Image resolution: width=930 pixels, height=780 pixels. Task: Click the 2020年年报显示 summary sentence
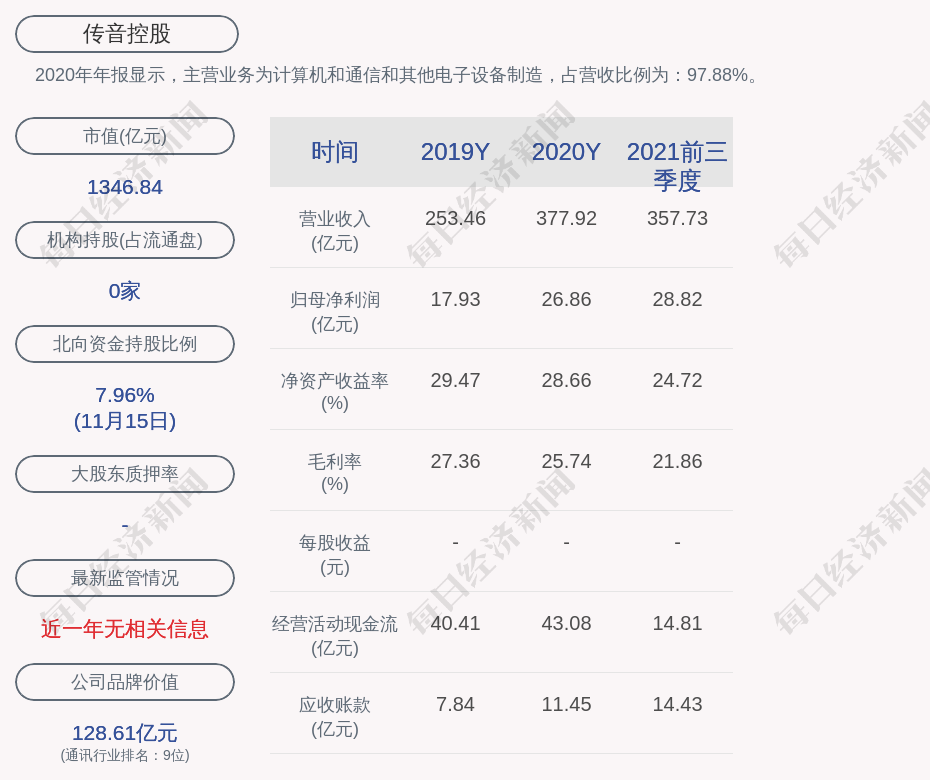(x=397, y=75)
